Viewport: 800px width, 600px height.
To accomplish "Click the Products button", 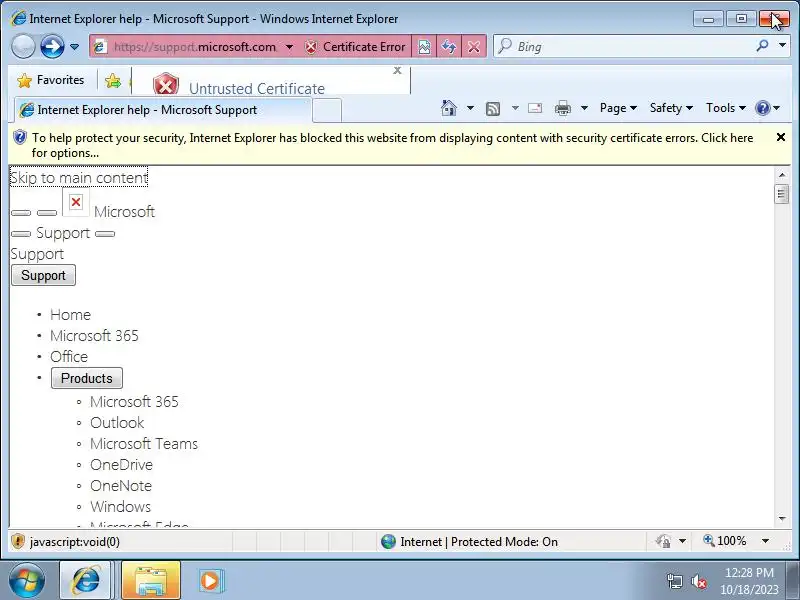I will [87, 378].
